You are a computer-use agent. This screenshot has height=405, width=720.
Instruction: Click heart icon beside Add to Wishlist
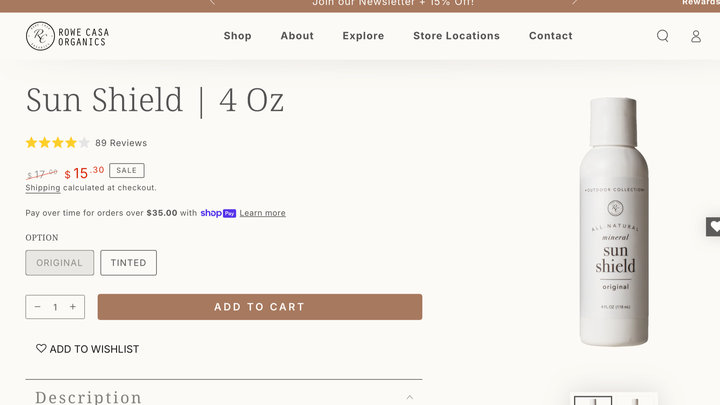[x=41, y=349]
